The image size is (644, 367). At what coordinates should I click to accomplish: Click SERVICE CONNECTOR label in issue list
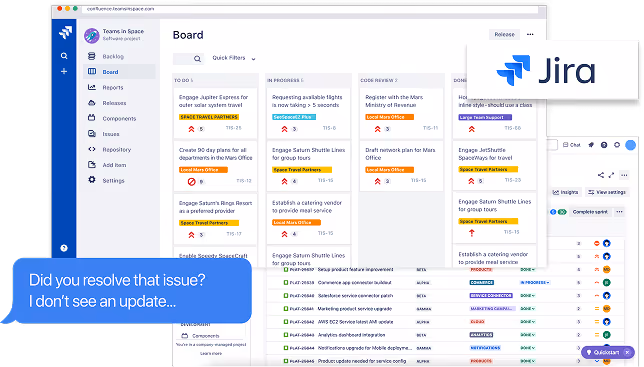coord(491,296)
